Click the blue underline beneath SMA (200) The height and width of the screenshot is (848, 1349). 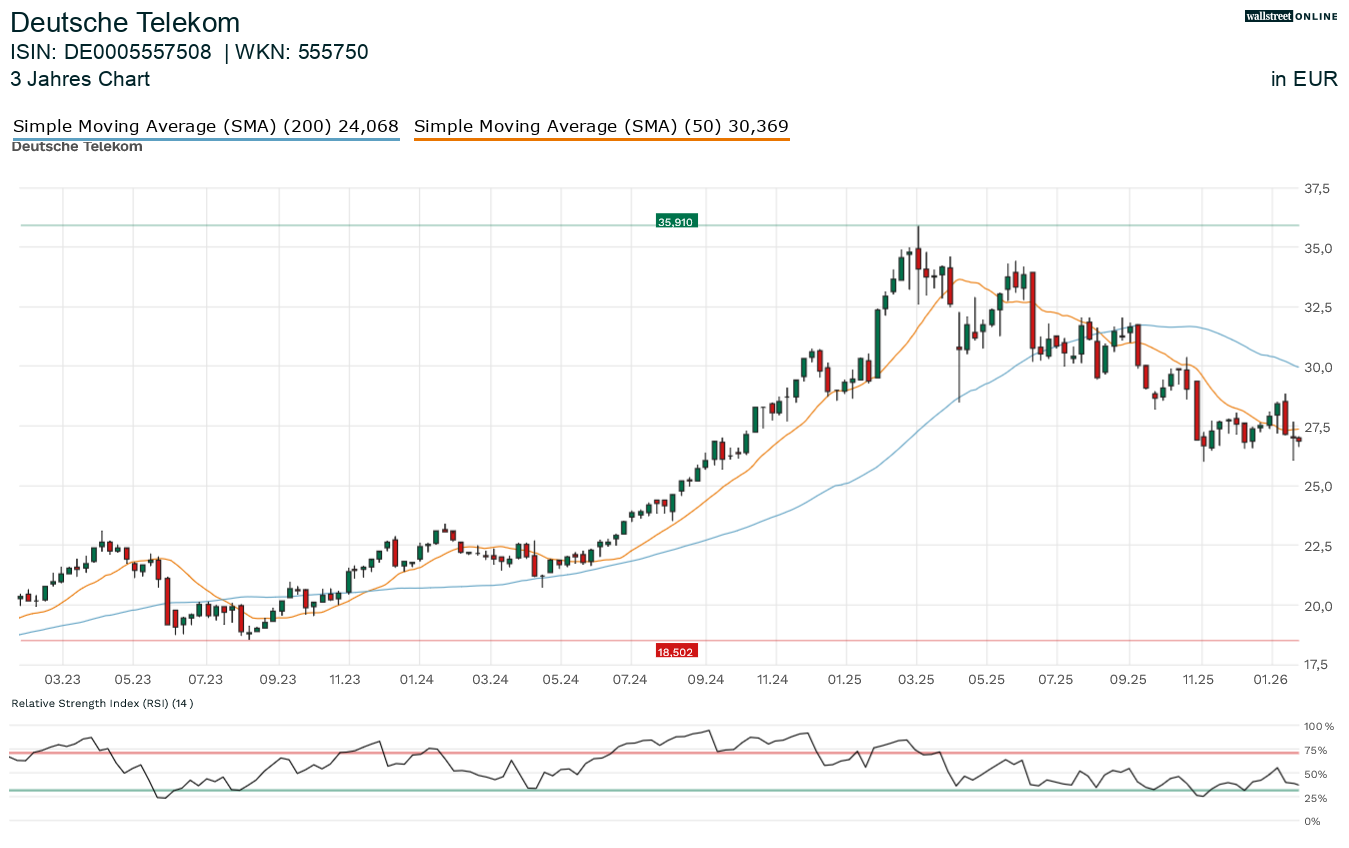[205, 139]
